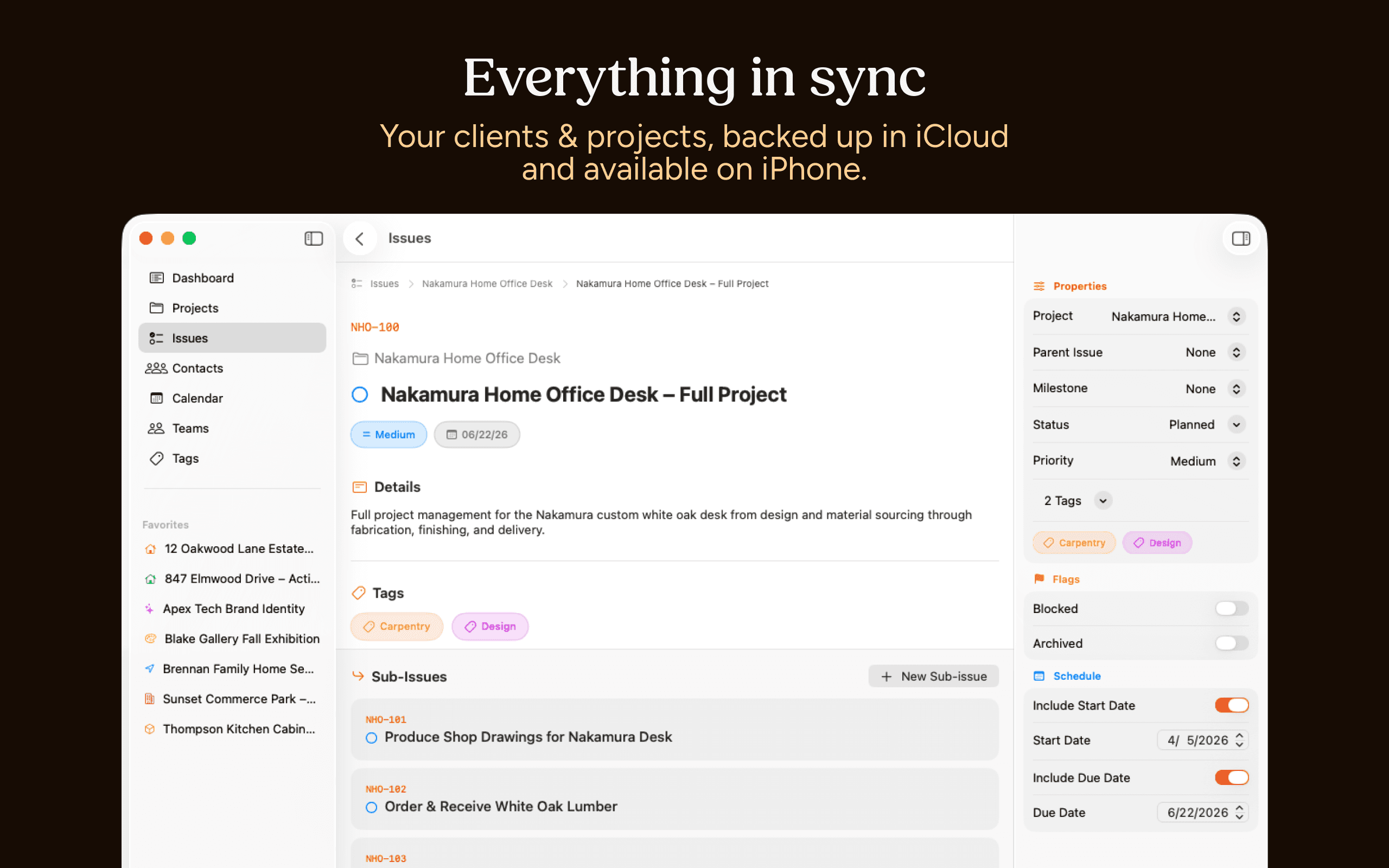Toggle the left sidebar icon

314,238
